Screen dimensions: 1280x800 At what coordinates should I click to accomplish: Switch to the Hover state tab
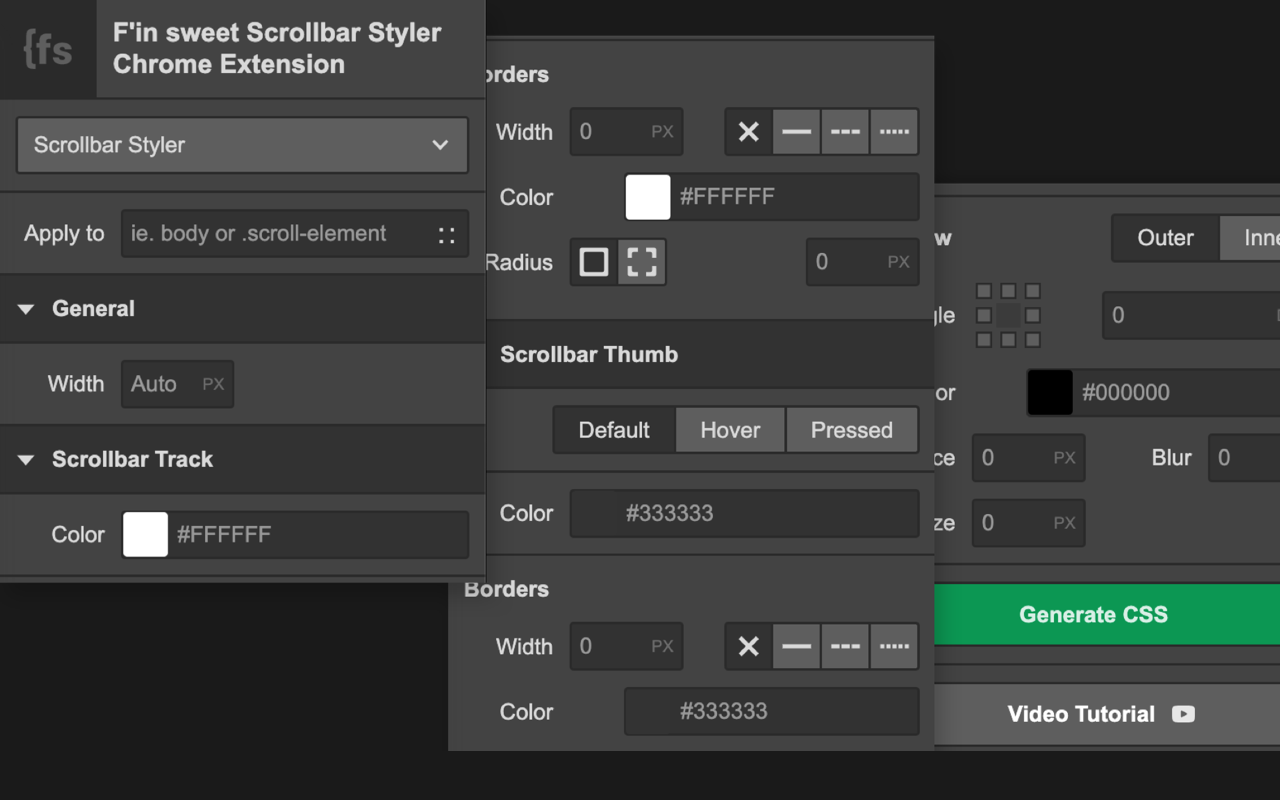pyautogui.click(x=730, y=431)
